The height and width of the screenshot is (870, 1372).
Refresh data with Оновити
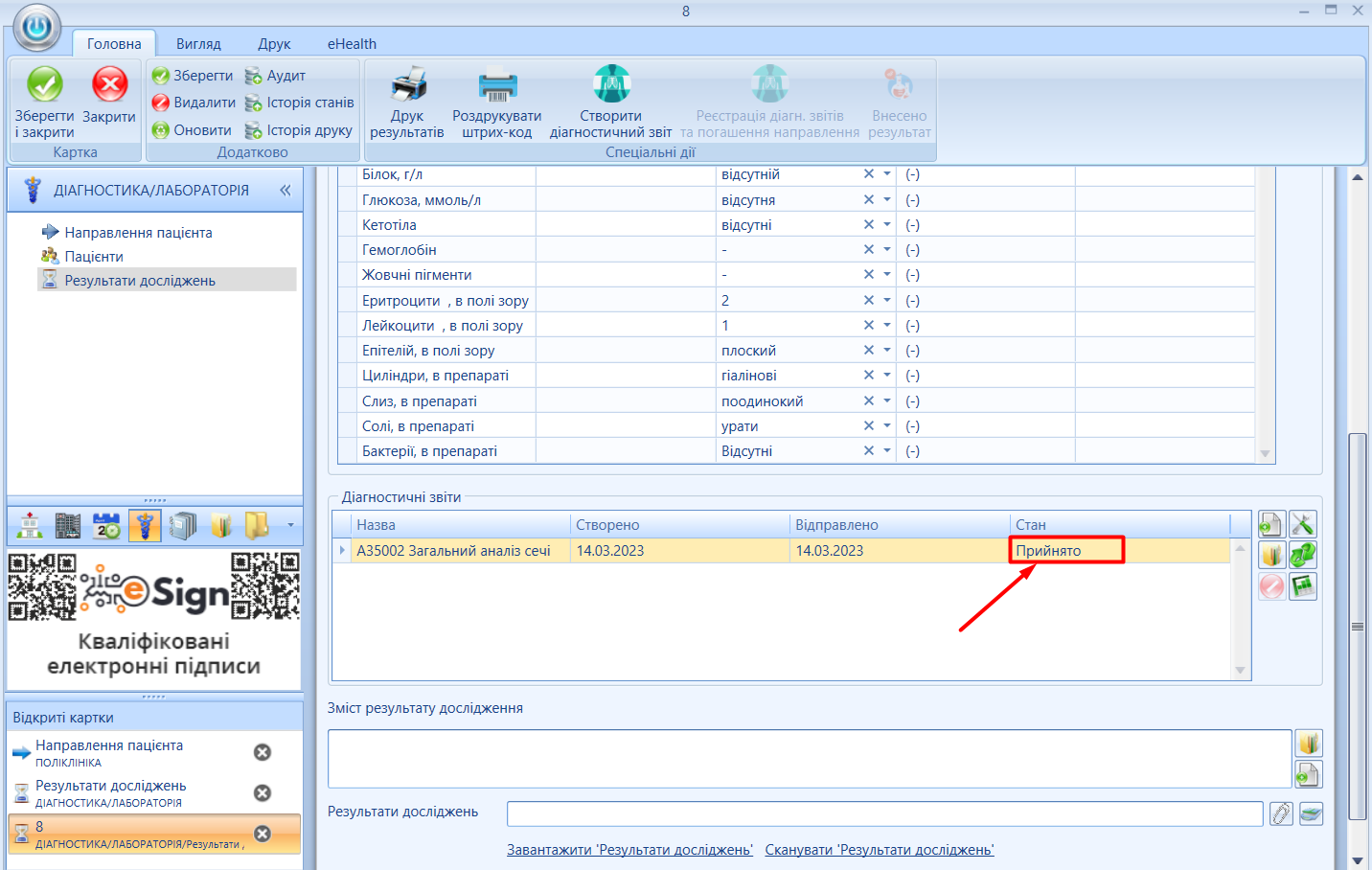tap(192, 130)
